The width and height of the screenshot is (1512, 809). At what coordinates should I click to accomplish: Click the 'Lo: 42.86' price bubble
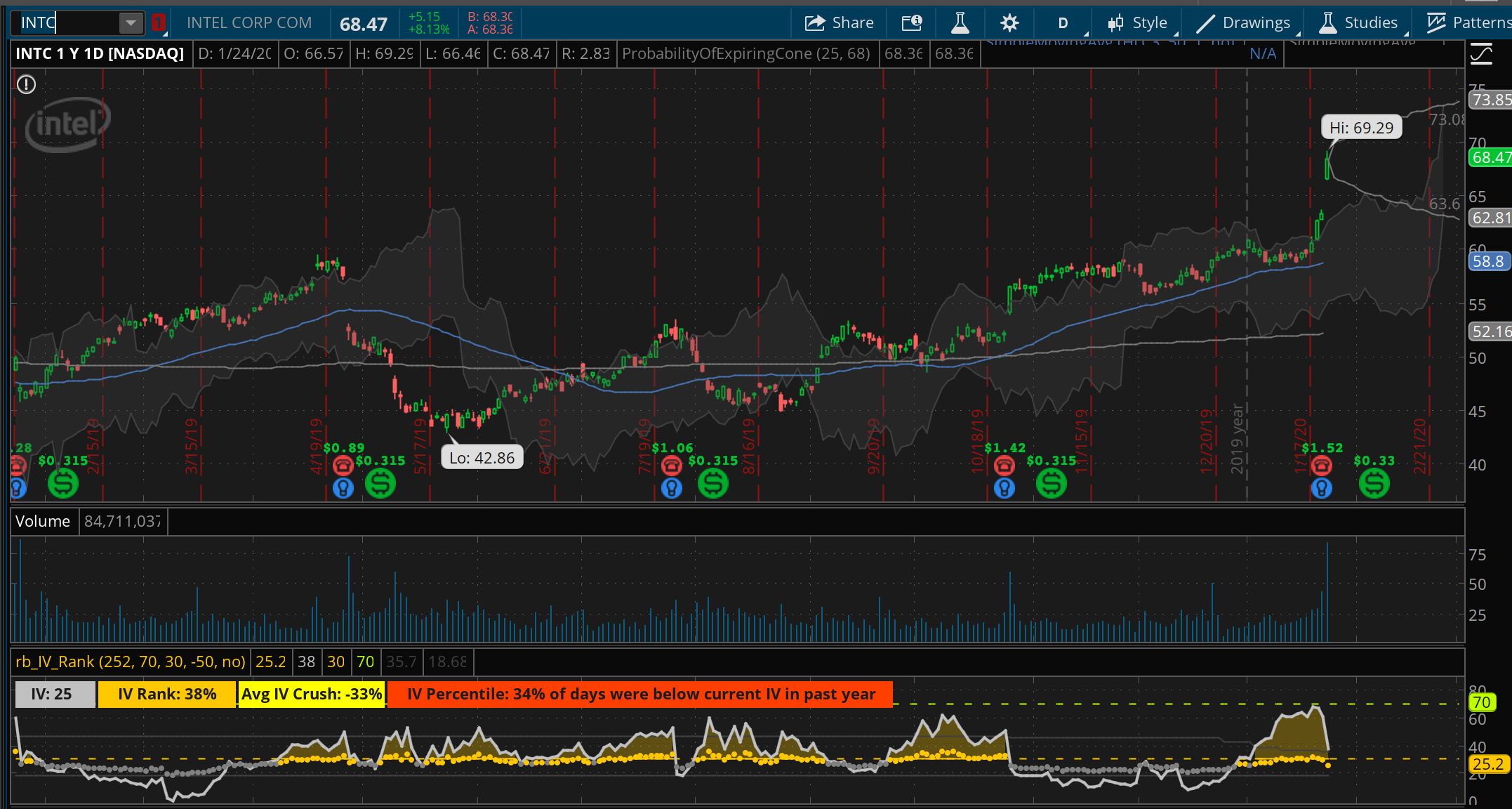pyautogui.click(x=482, y=458)
